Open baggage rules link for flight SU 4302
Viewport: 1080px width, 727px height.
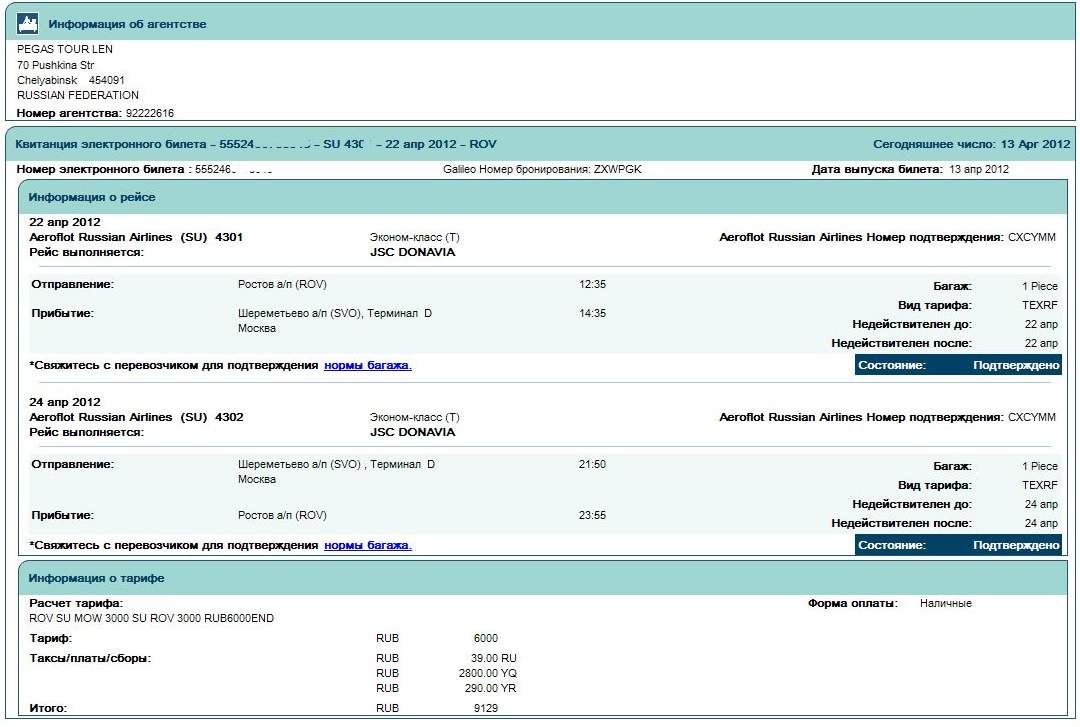click(x=368, y=545)
